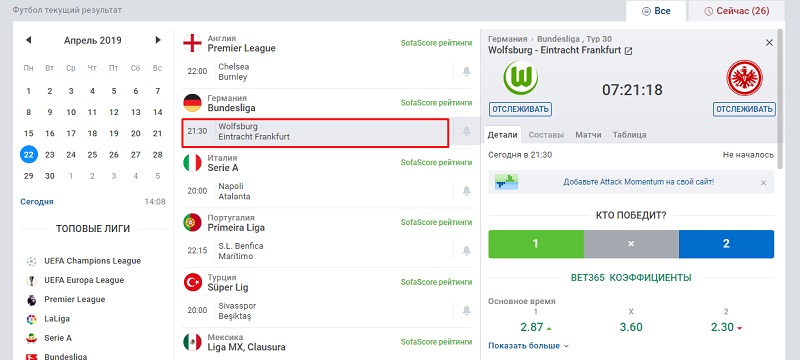
Task: Click Сегодня link under calendar
Action: (37, 202)
